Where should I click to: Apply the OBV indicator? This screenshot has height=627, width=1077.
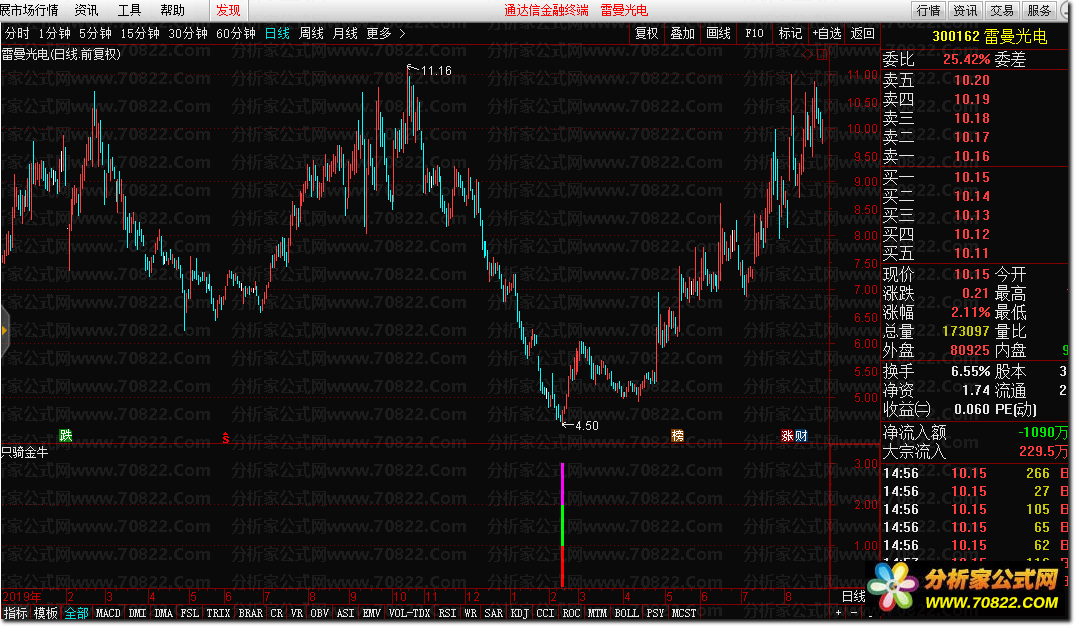pyautogui.click(x=319, y=613)
